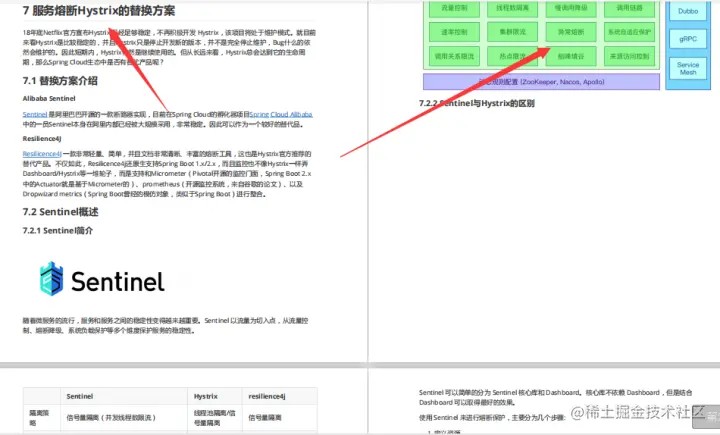Click the '调用关系限流' box in diagram
The width and height of the screenshot is (720, 435).
(454, 56)
